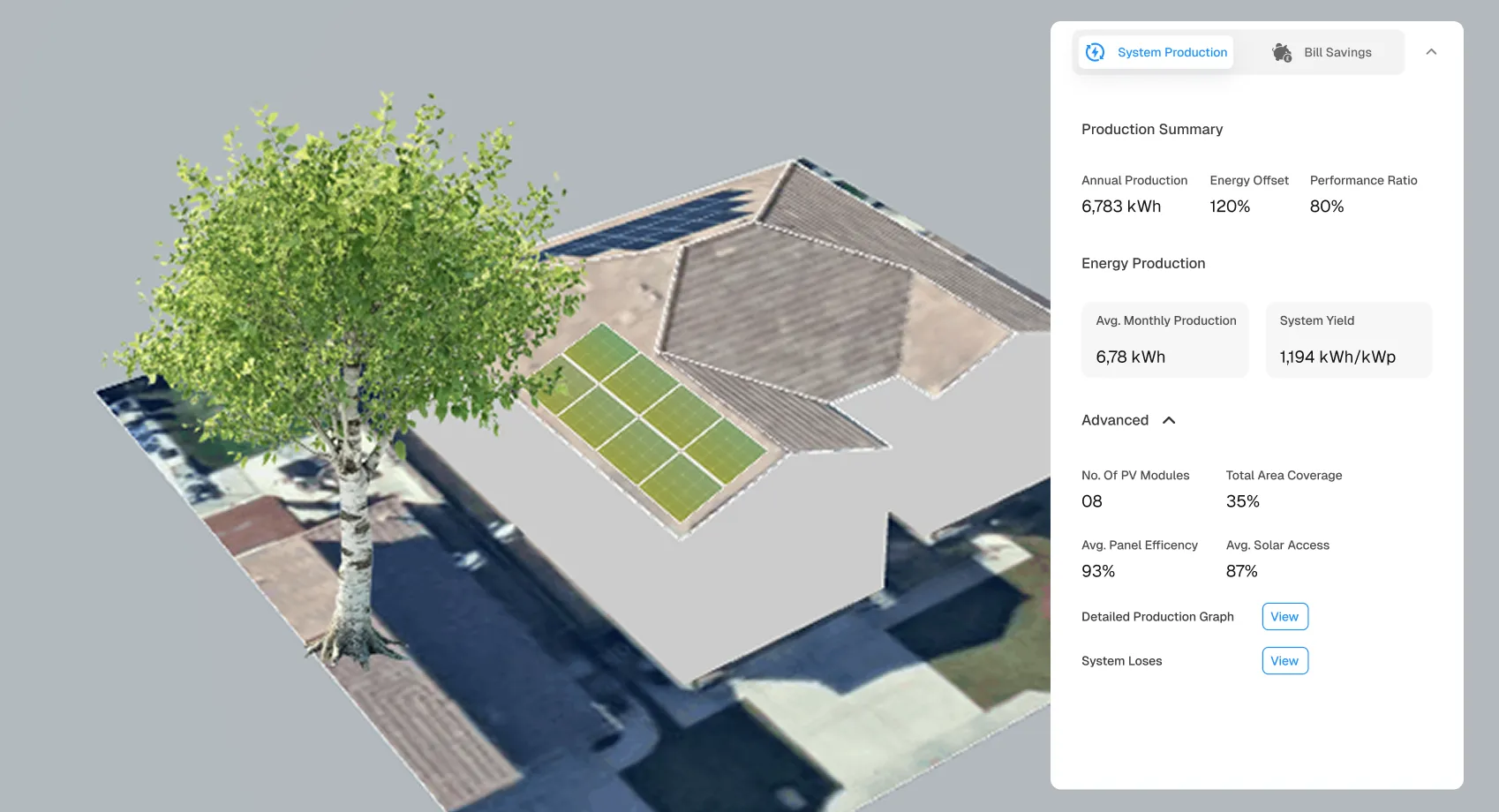Click the Bill Savings piggy bank icon
Viewport: 1499px width, 812px height.
point(1282,53)
